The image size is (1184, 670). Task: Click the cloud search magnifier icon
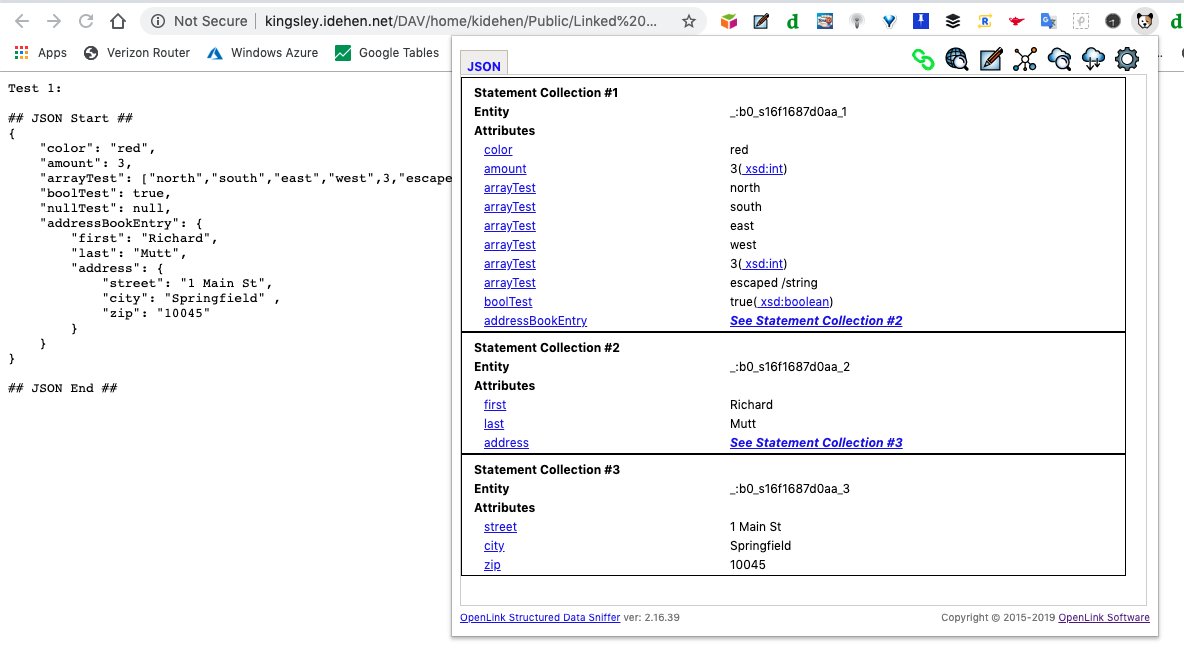(1059, 59)
